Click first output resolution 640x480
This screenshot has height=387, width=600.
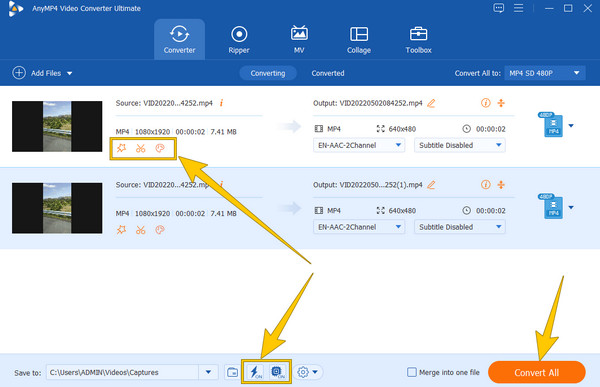pos(402,129)
